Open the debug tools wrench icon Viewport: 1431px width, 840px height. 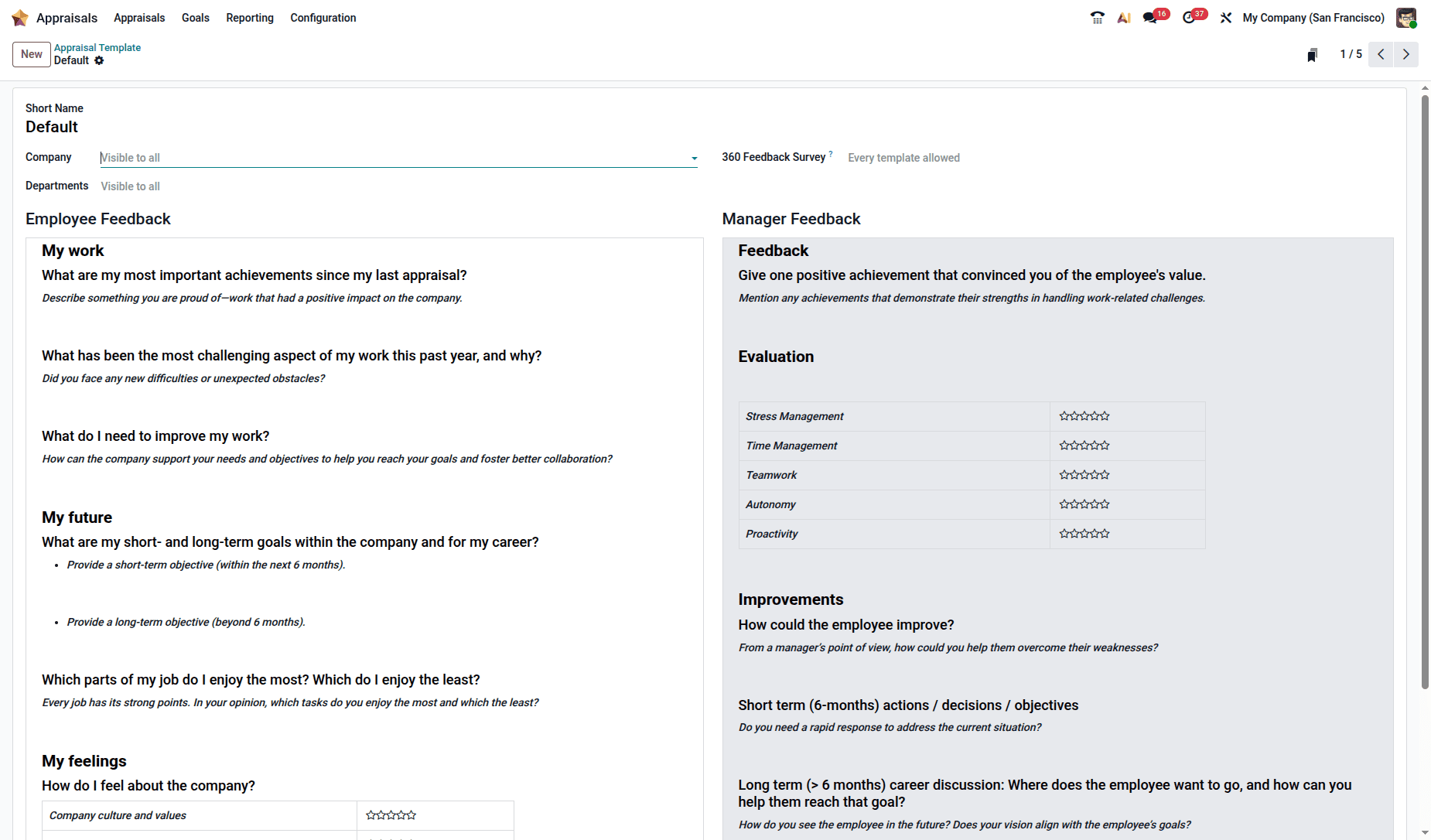click(1226, 18)
